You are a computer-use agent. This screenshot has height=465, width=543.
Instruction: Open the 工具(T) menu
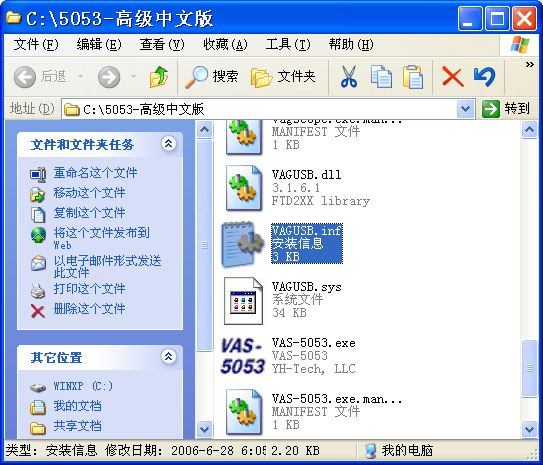(x=288, y=44)
